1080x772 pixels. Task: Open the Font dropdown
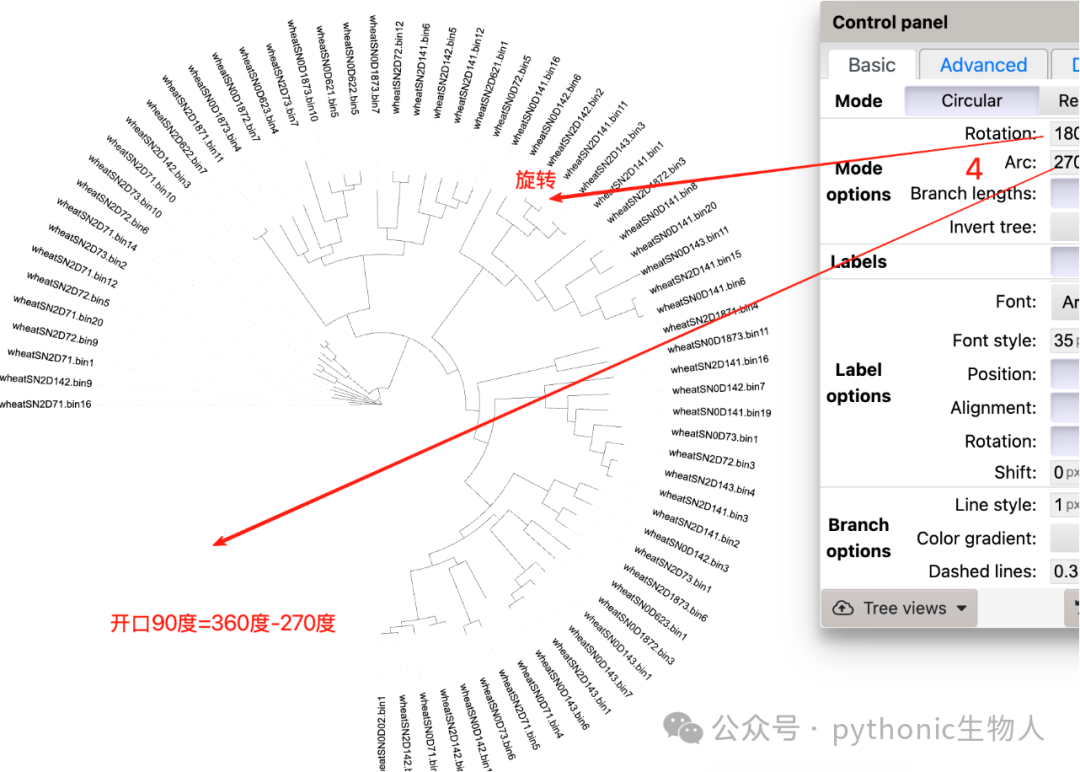tap(1066, 302)
